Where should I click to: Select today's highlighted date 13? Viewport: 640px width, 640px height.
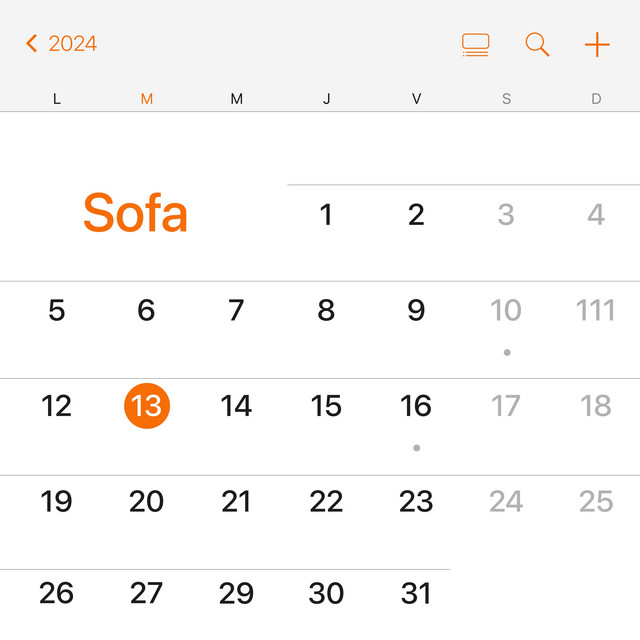tap(147, 406)
